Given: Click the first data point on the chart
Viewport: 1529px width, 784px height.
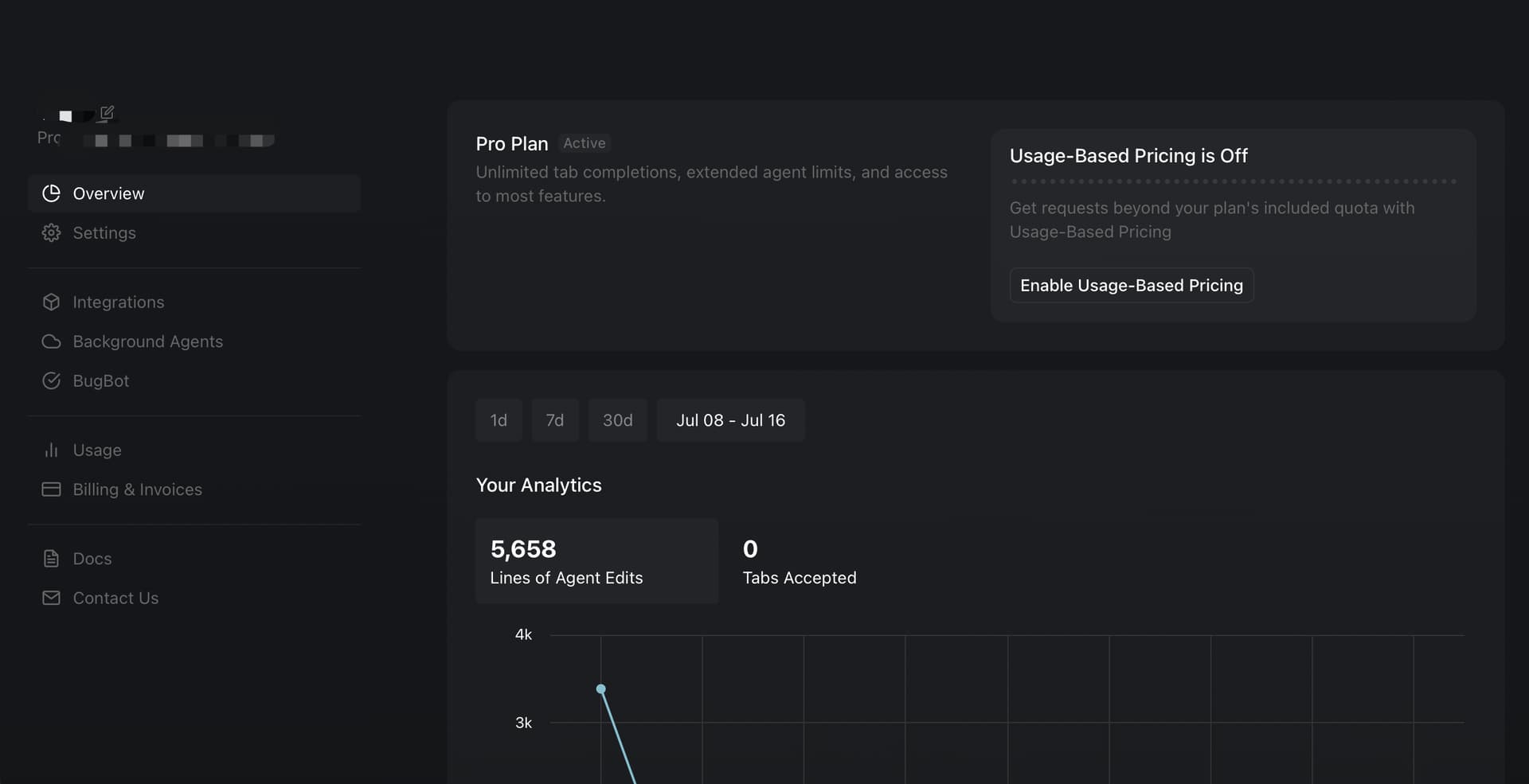Looking at the screenshot, I should coord(601,688).
